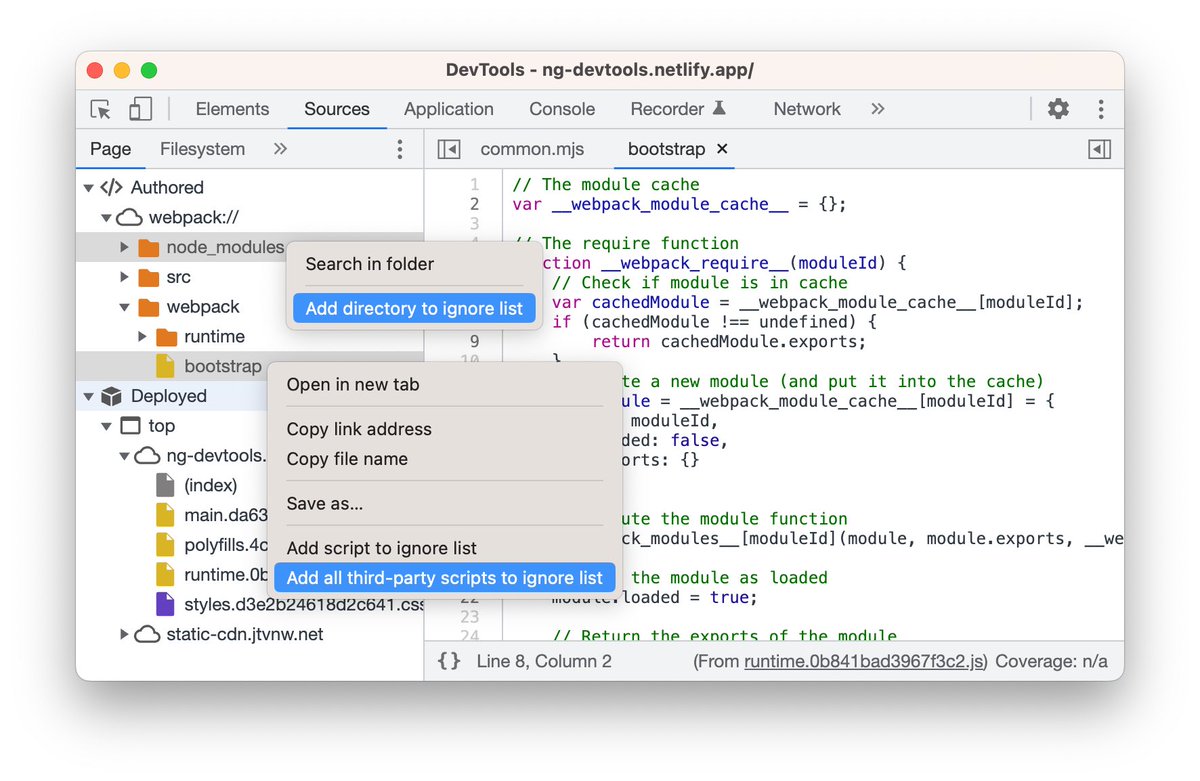
Task: Click the static-cdn.jtvnw.net cloud icon
Action: point(148,634)
